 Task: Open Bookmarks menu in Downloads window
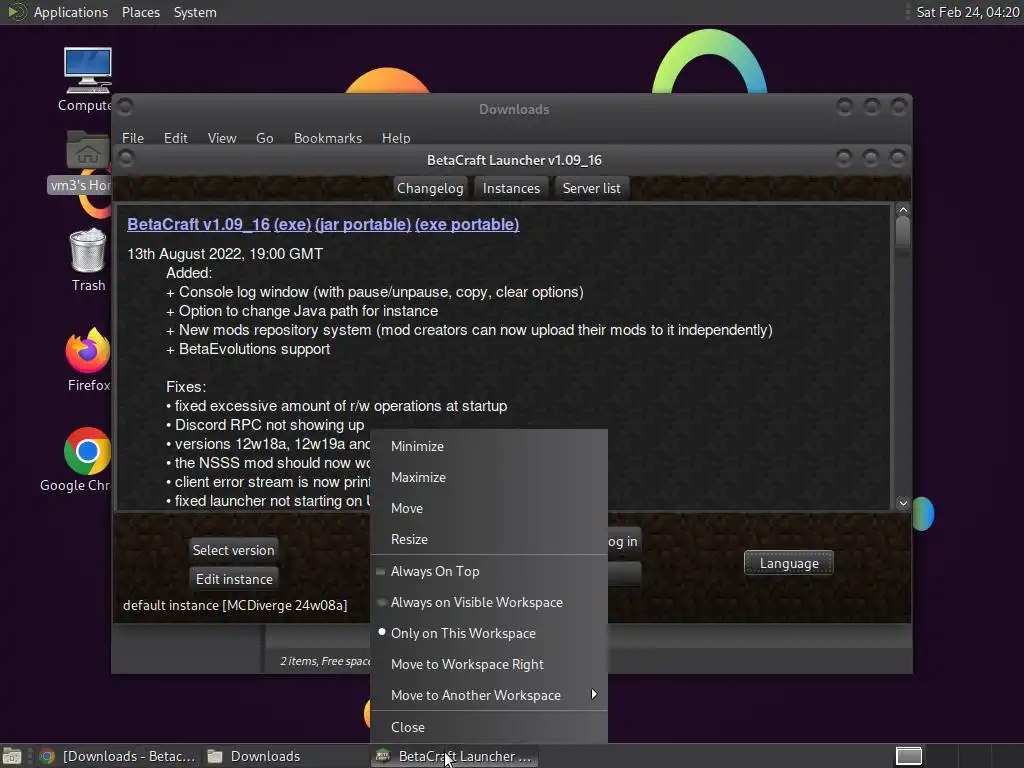click(x=327, y=138)
